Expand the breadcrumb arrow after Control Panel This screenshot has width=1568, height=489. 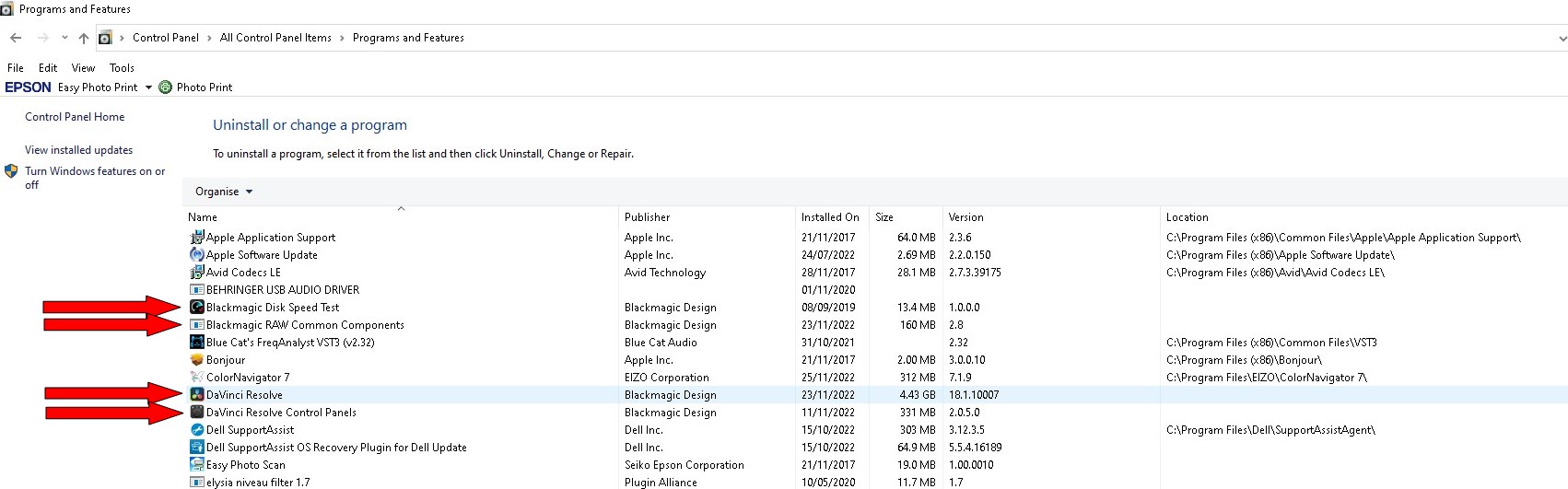(210, 38)
